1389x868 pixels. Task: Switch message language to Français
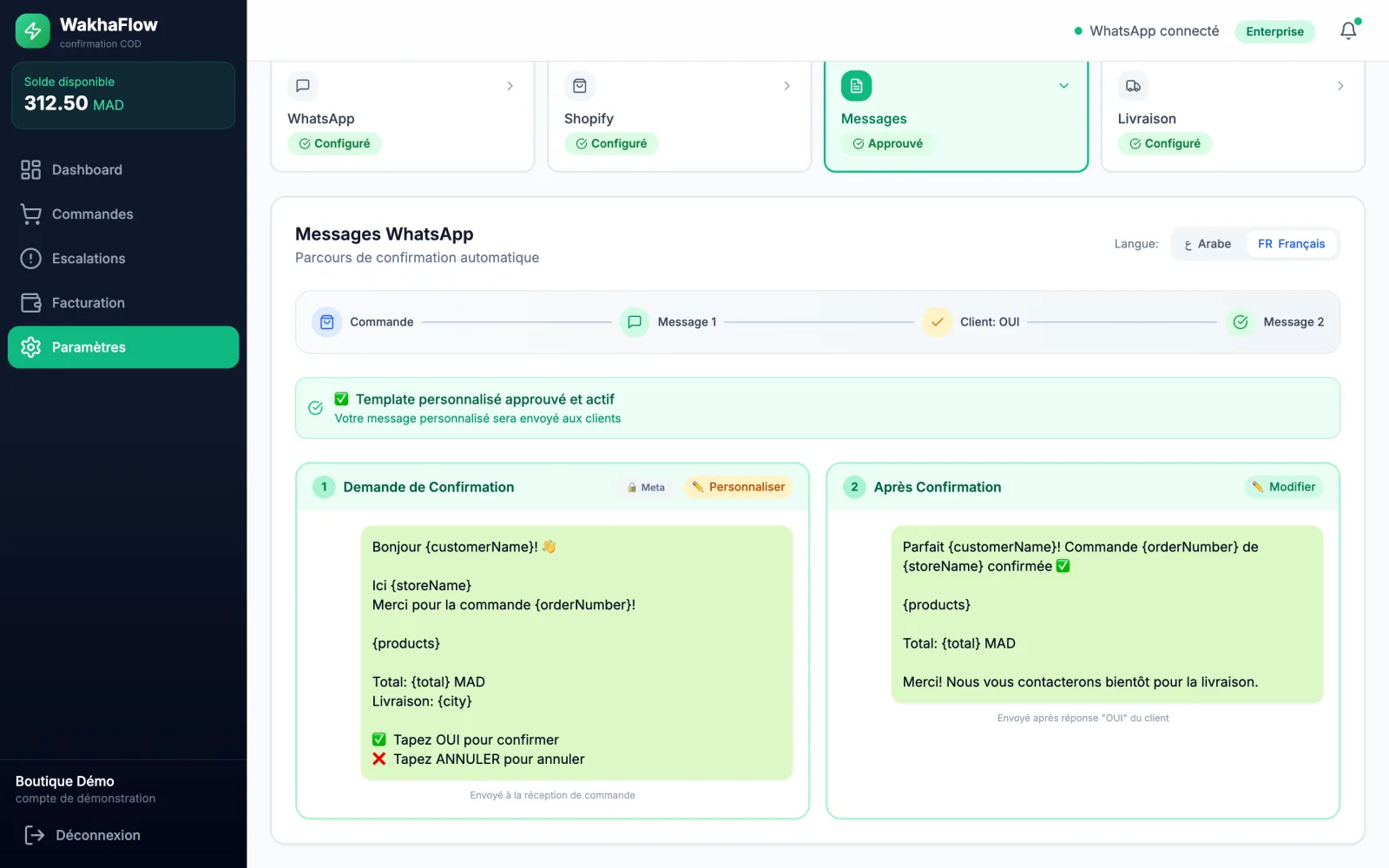pyautogui.click(x=1292, y=244)
